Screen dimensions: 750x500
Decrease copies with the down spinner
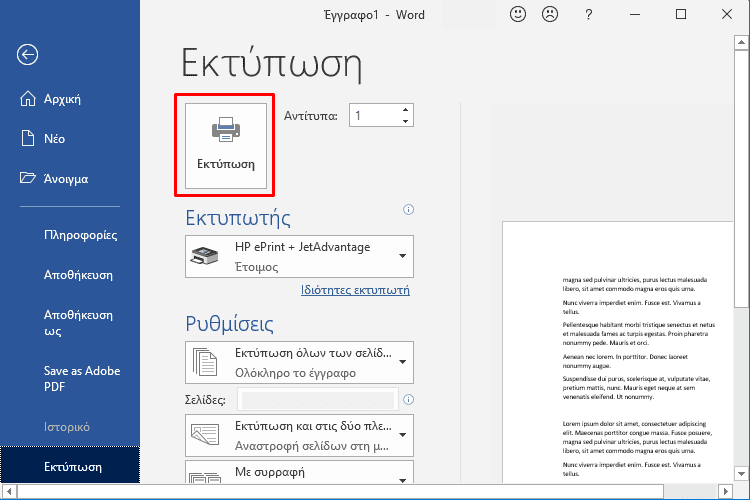406,121
